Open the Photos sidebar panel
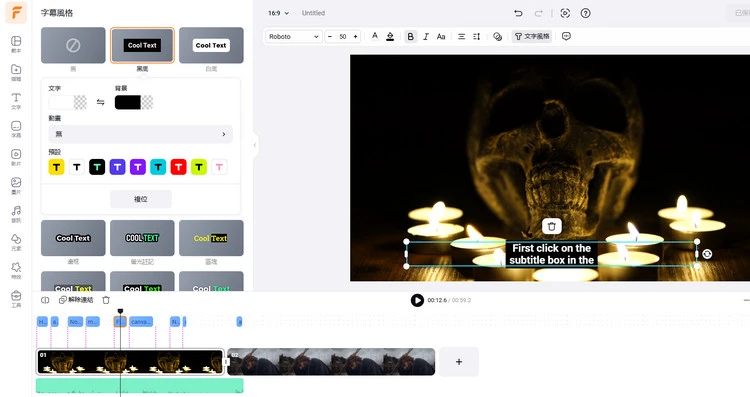Screen dimensions: 750x397 16,185
